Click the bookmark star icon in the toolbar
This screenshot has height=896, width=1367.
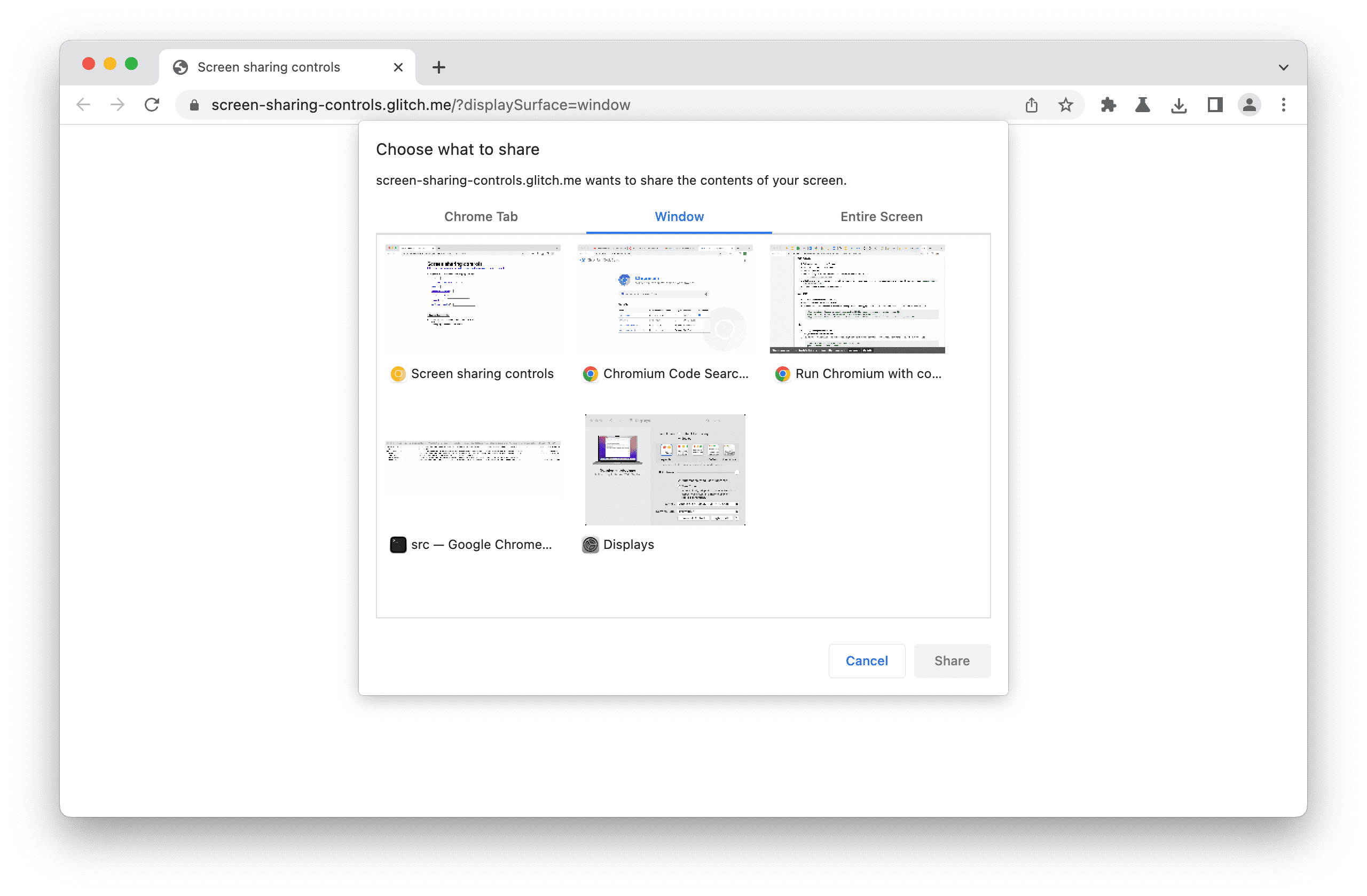[x=1066, y=105]
